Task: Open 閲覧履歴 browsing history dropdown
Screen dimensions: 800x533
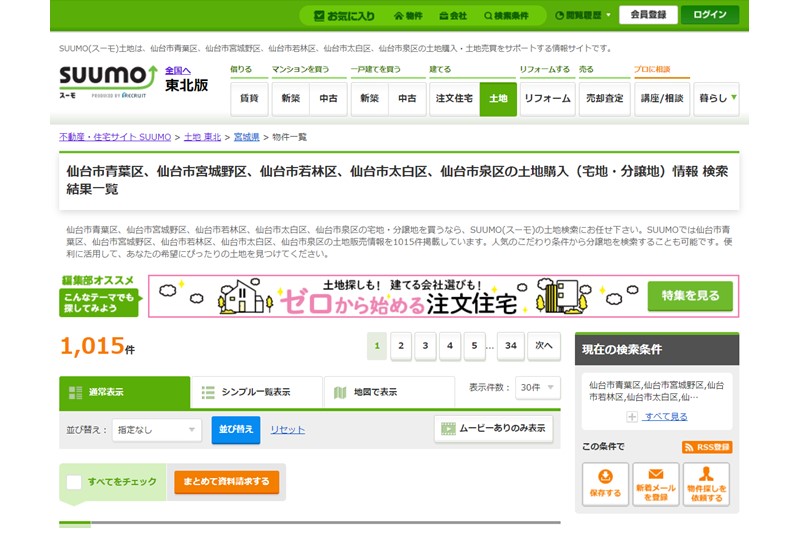Action: pyautogui.click(x=583, y=16)
